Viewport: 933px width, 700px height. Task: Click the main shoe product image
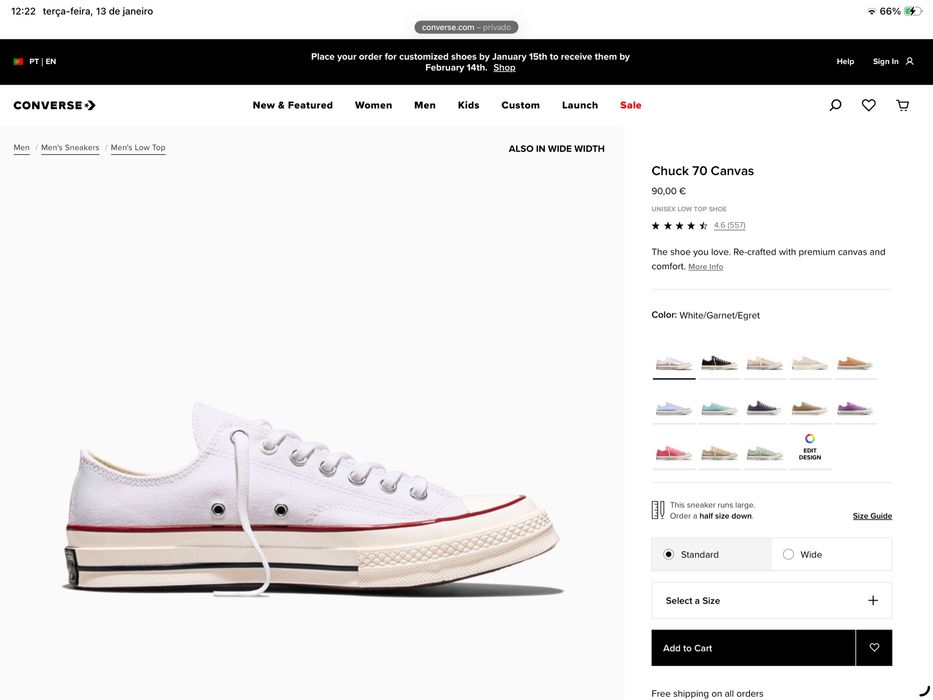coord(312,500)
